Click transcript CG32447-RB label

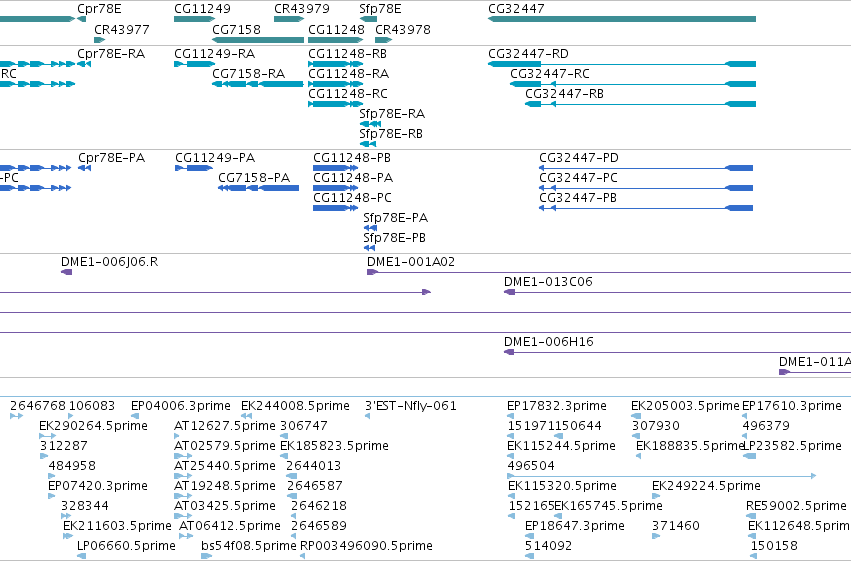point(564,93)
